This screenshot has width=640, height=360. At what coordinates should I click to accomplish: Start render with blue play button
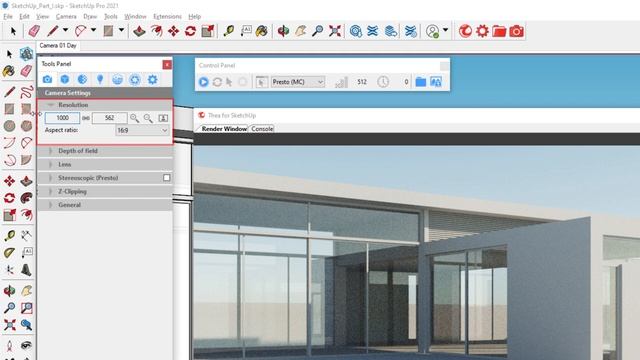(204, 82)
